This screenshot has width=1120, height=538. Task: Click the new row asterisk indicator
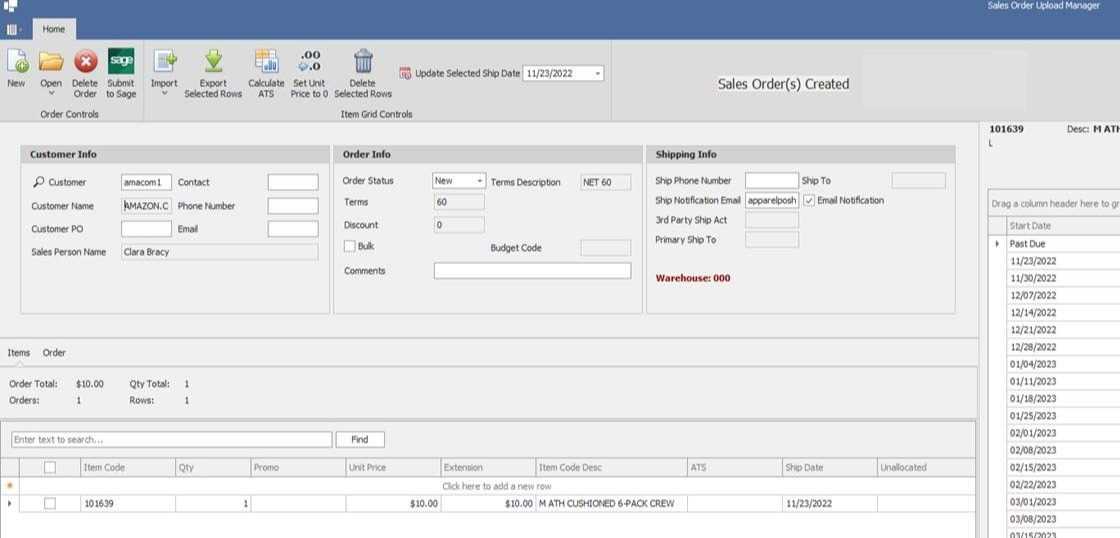9,486
